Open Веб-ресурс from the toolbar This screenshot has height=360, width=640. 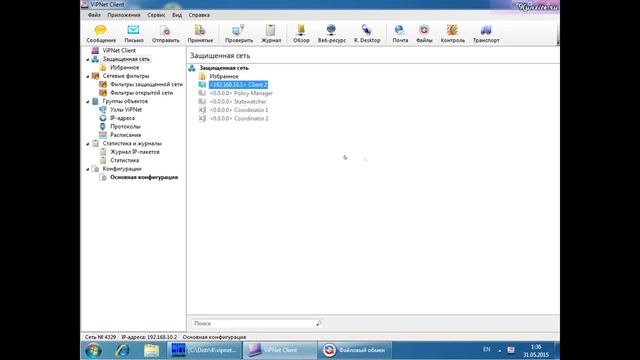tap(332, 33)
